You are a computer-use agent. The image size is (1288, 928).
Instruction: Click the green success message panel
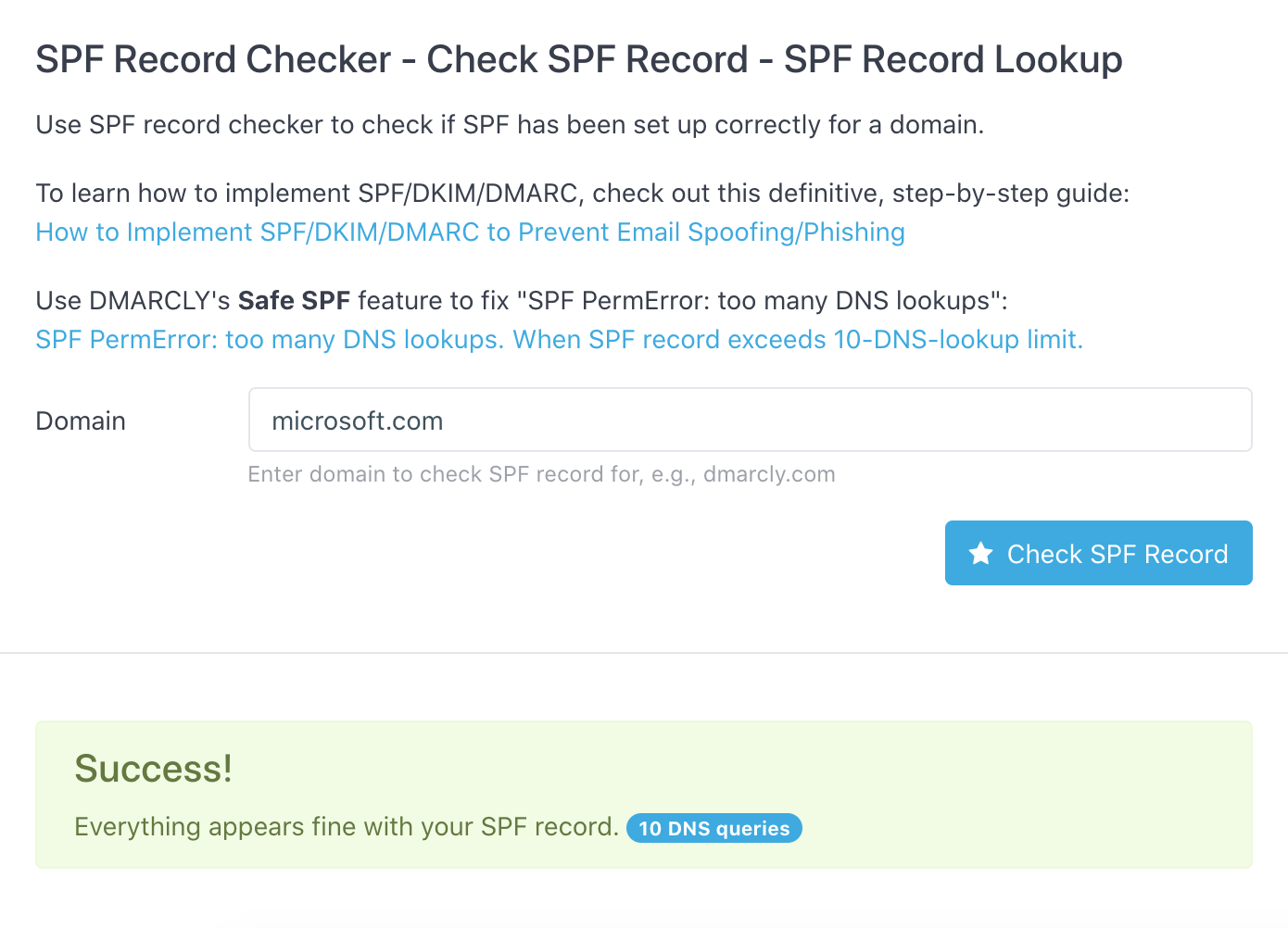tap(642, 795)
